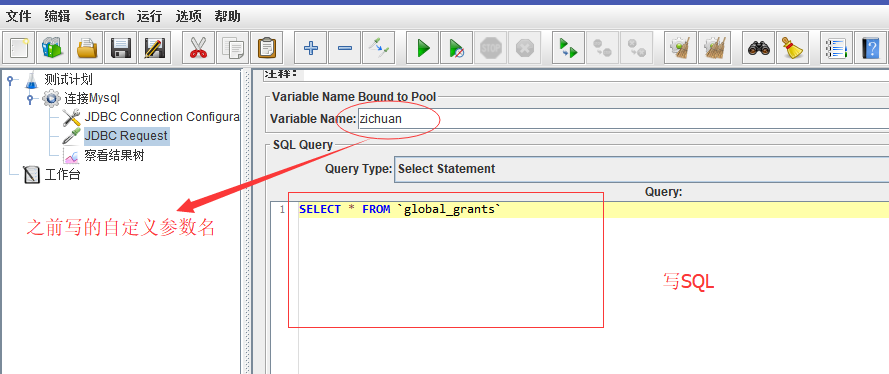Image resolution: width=889 pixels, height=374 pixels.
Task: Cut selection with scissors icon
Action: click(x=198, y=48)
